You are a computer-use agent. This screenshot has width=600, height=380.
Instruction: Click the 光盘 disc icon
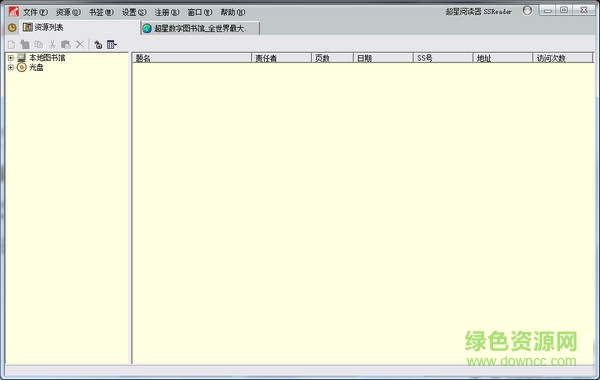pyautogui.click(x=22, y=67)
